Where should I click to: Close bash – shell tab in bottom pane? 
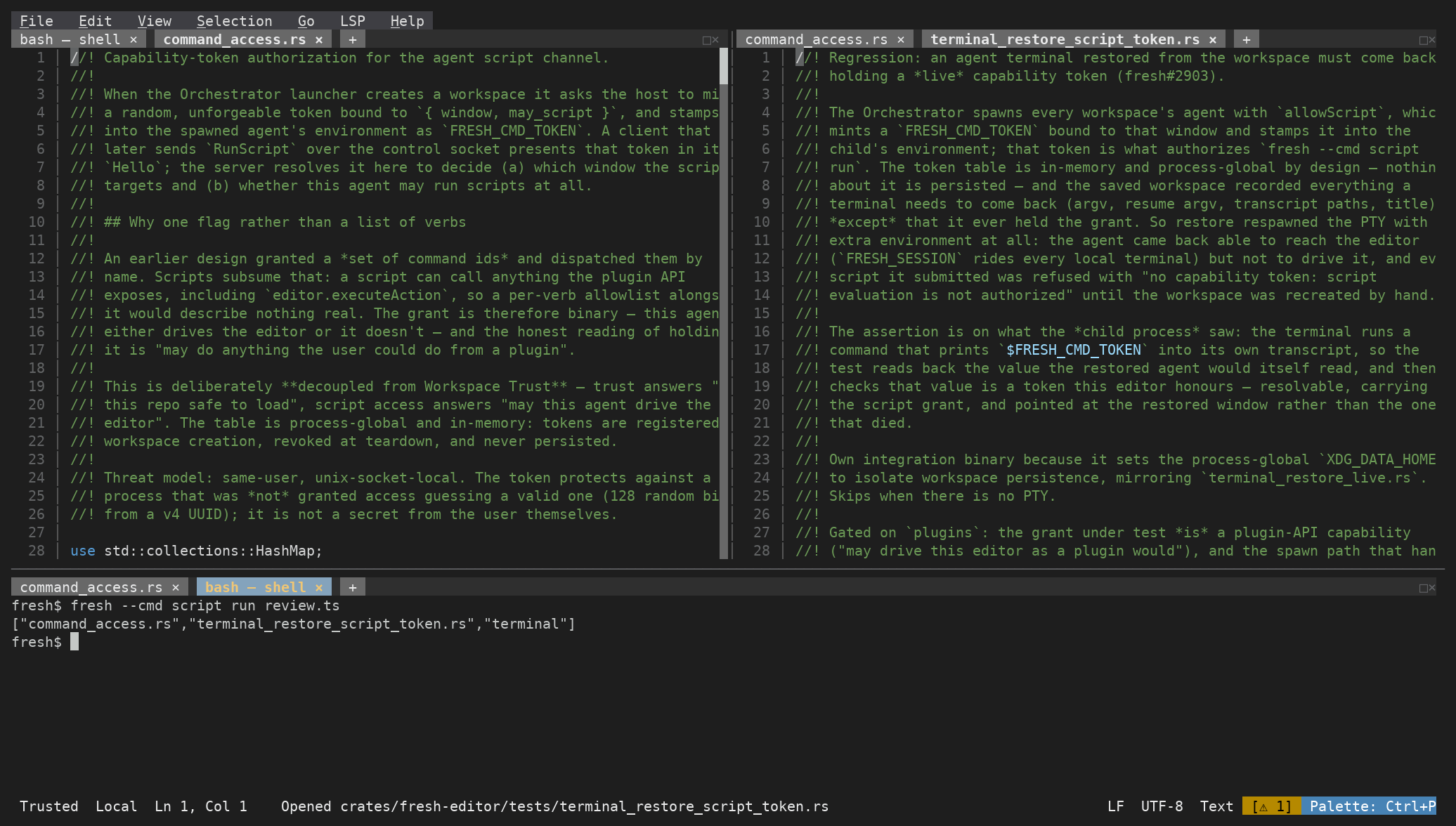coord(319,587)
